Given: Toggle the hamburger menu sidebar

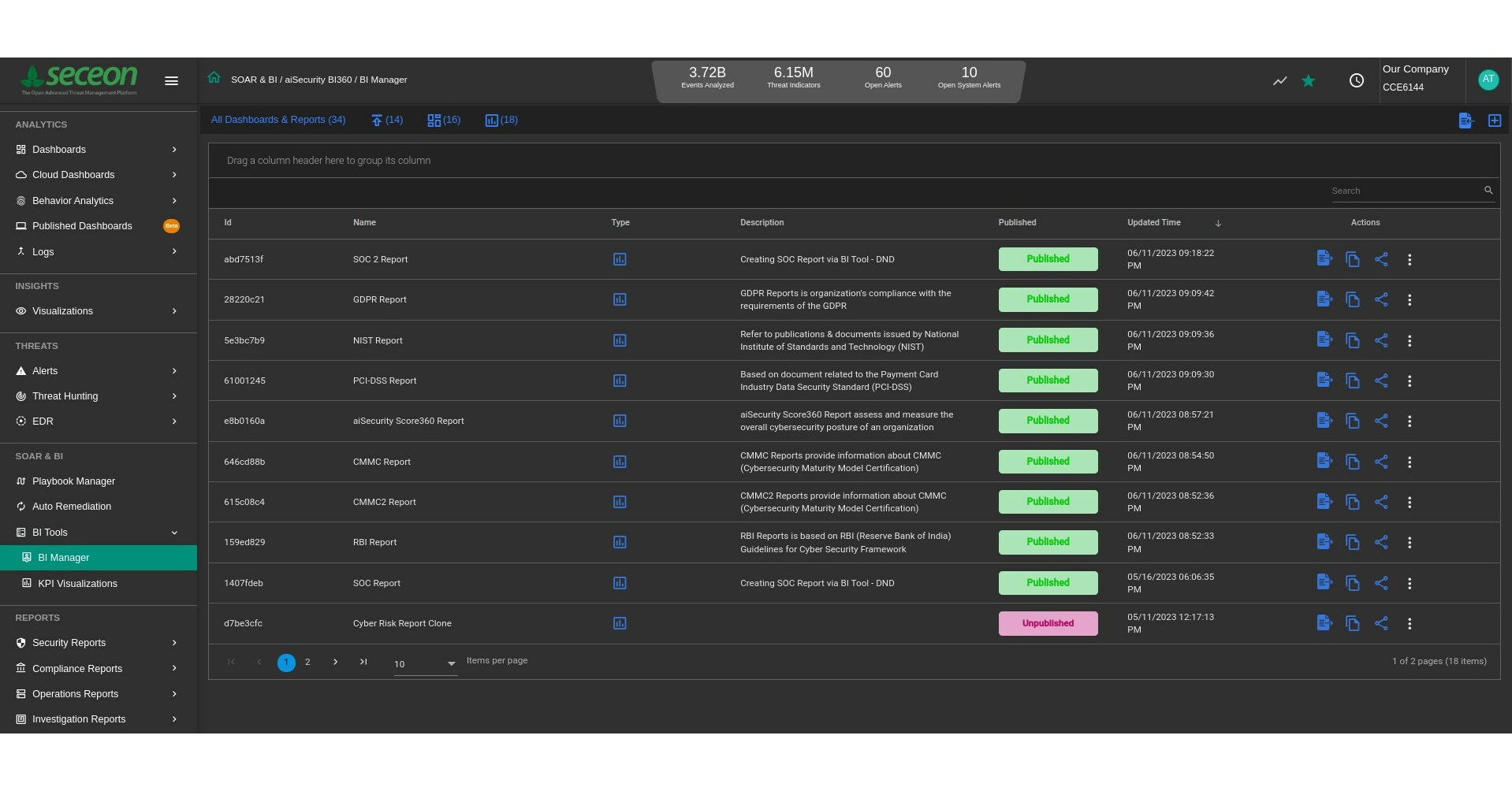Looking at the screenshot, I should 171,80.
